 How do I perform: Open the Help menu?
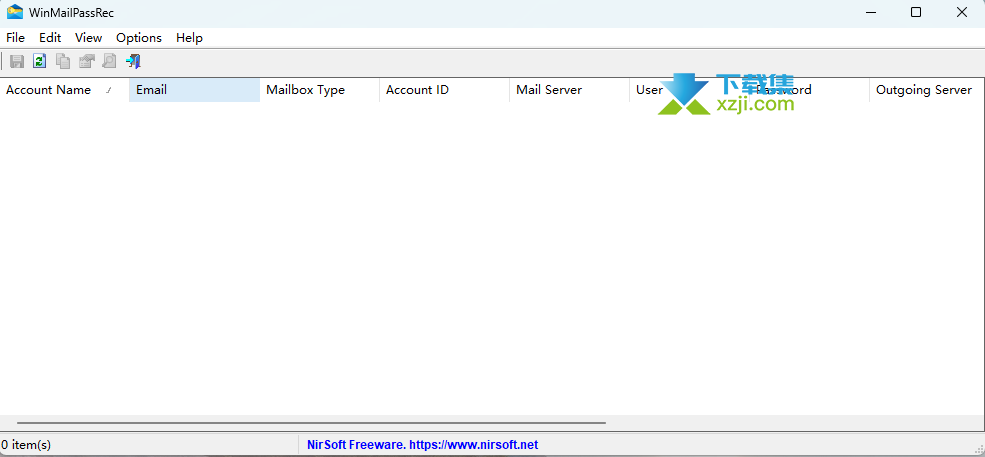(x=189, y=38)
